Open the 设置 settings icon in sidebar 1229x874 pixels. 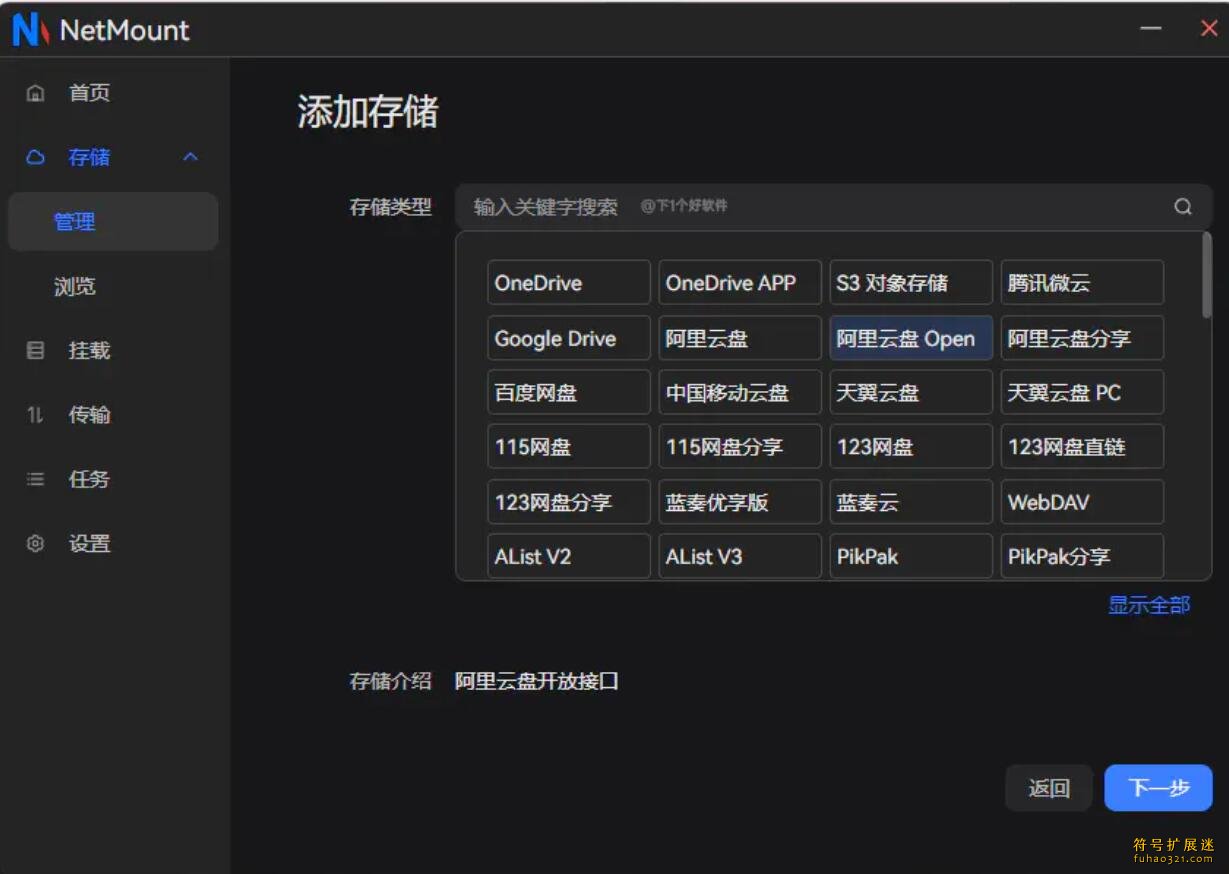[x=35, y=543]
